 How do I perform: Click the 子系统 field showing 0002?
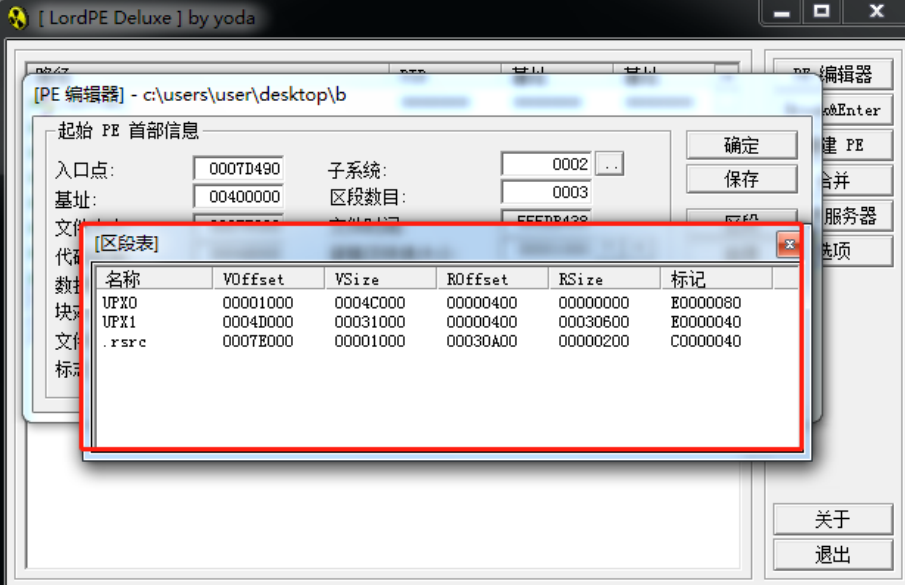pos(546,164)
